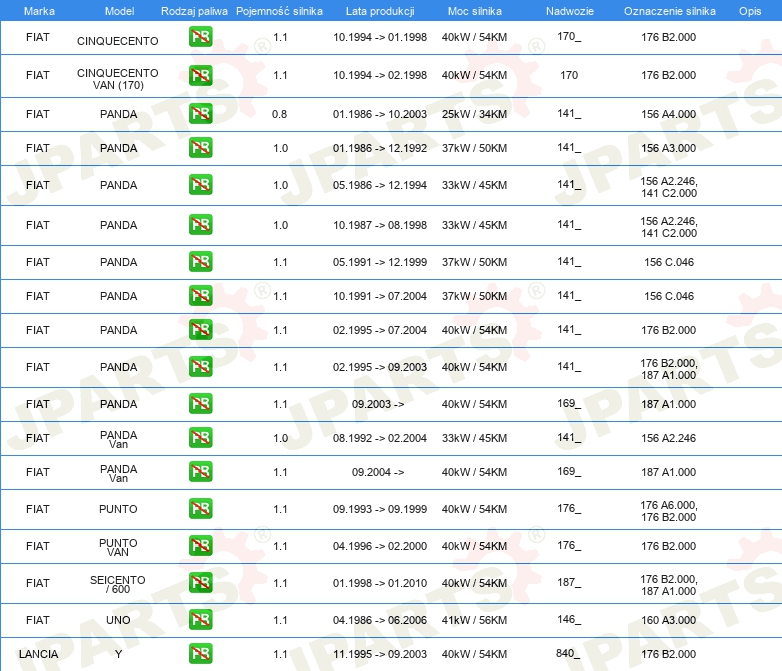The height and width of the screenshot is (671, 782).
Task: Click the fuel icon in the PANDA 0.8 row
Action: click(x=200, y=113)
